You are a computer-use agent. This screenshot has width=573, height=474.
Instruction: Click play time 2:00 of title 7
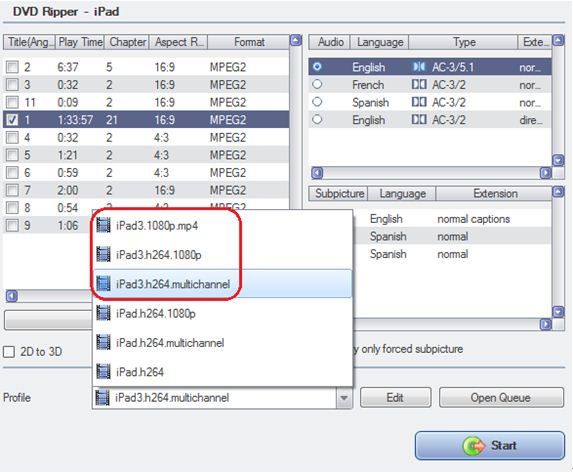(68, 190)
